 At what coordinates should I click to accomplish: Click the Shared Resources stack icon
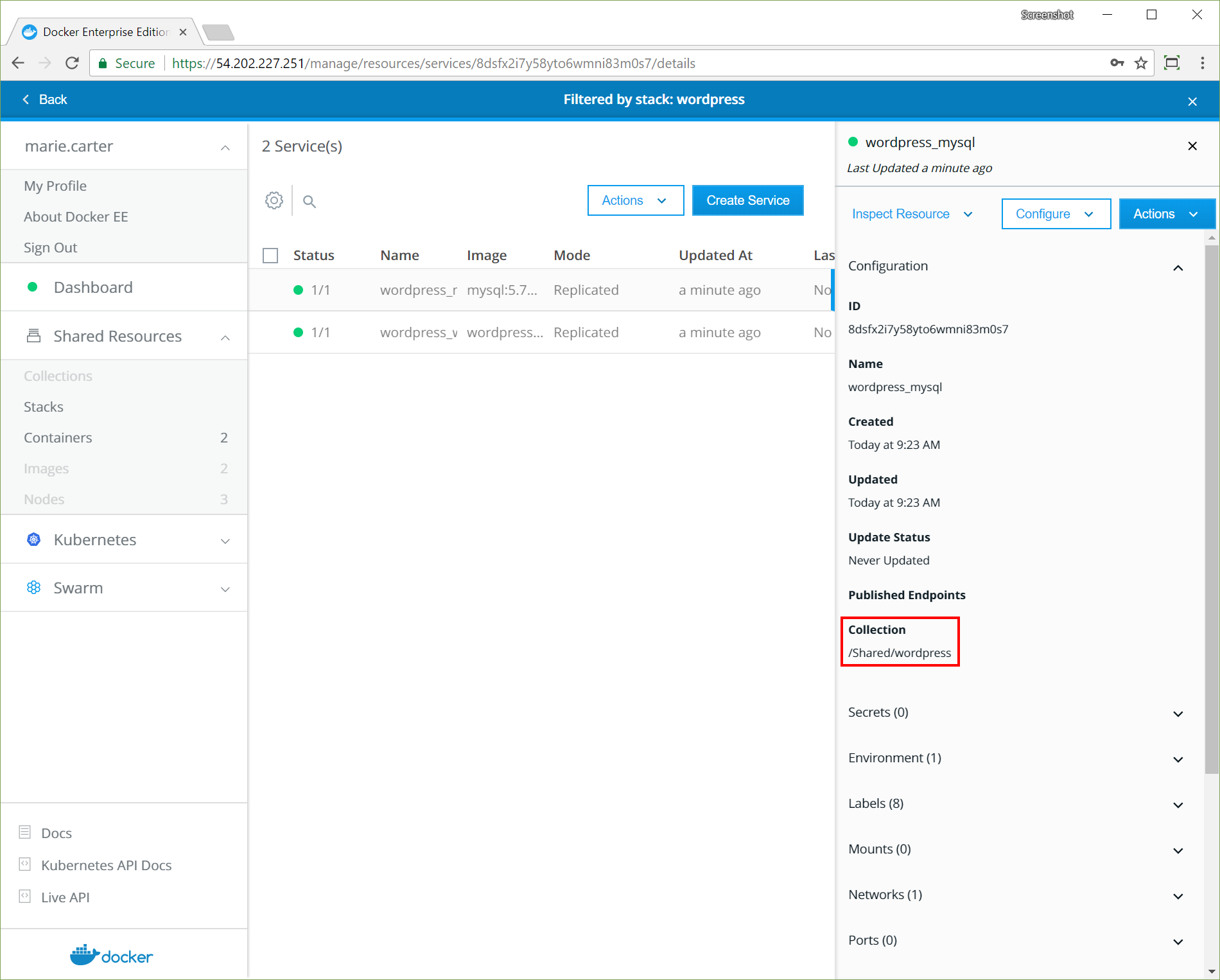tap(34, 336)
